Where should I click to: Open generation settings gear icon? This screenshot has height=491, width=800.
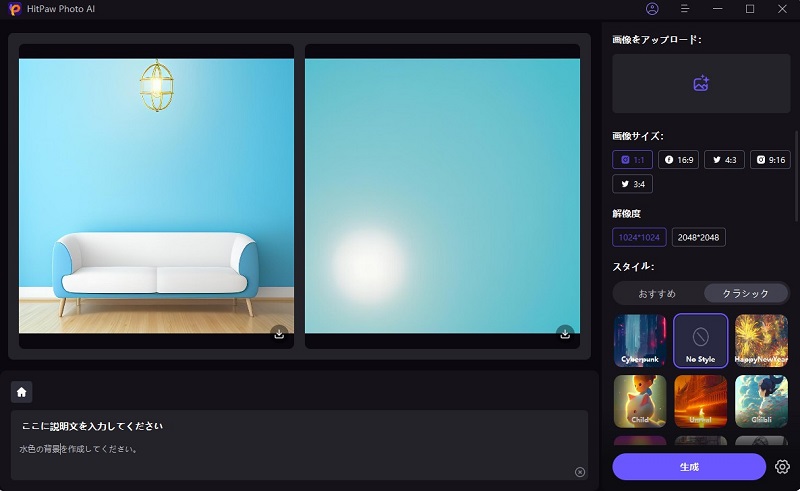coord(782,467)
